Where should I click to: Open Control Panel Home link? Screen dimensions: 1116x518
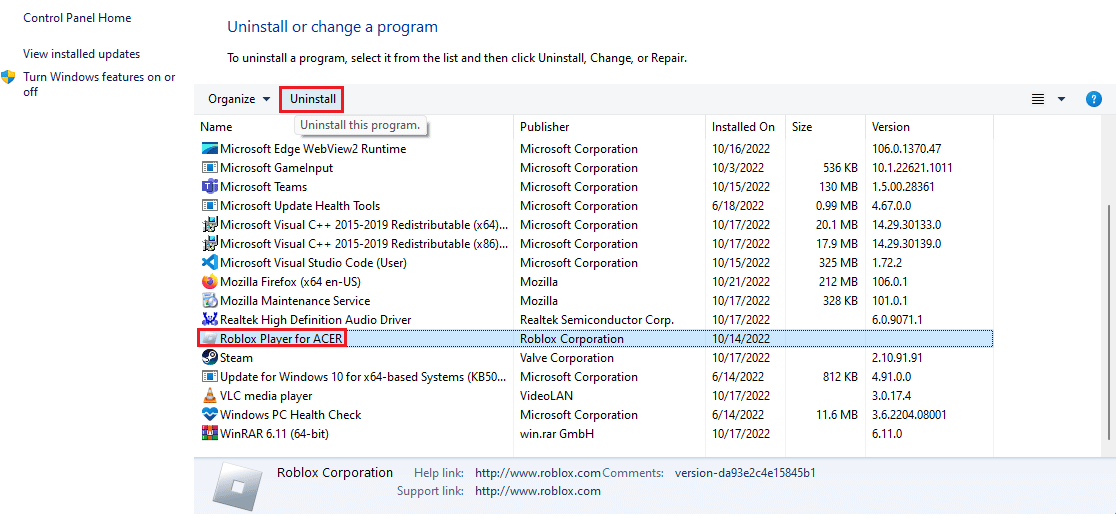78,18
